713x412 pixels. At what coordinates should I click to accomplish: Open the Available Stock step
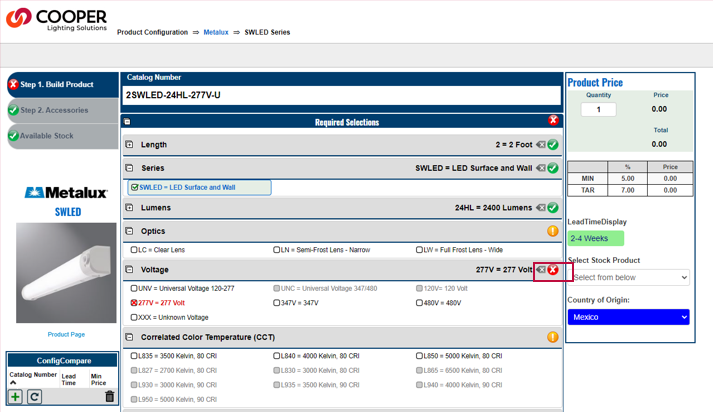[63, 136]
